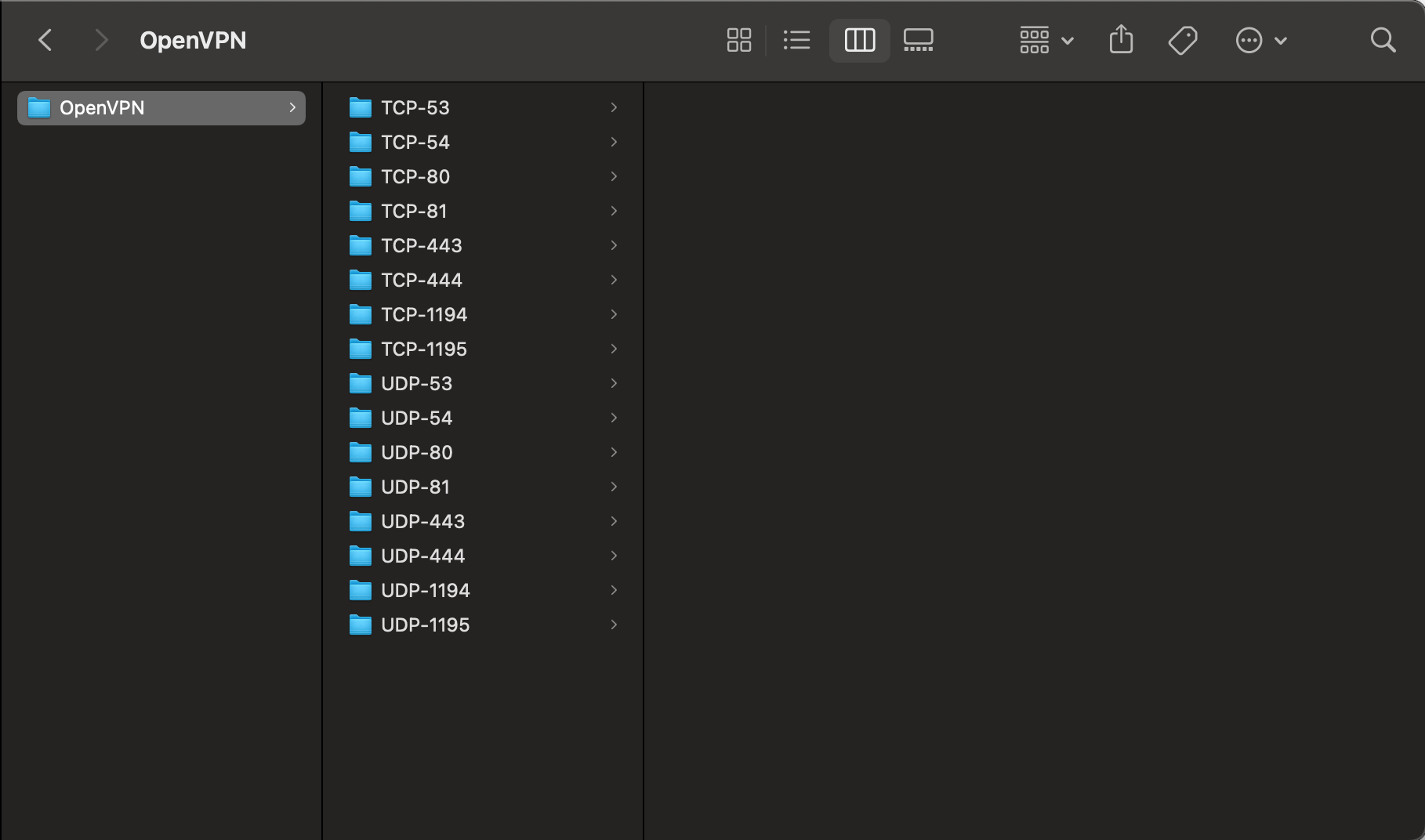Select the TCP-1194 folder name
The height and width of the screenshot is (840, 1425).
point(424,314)
